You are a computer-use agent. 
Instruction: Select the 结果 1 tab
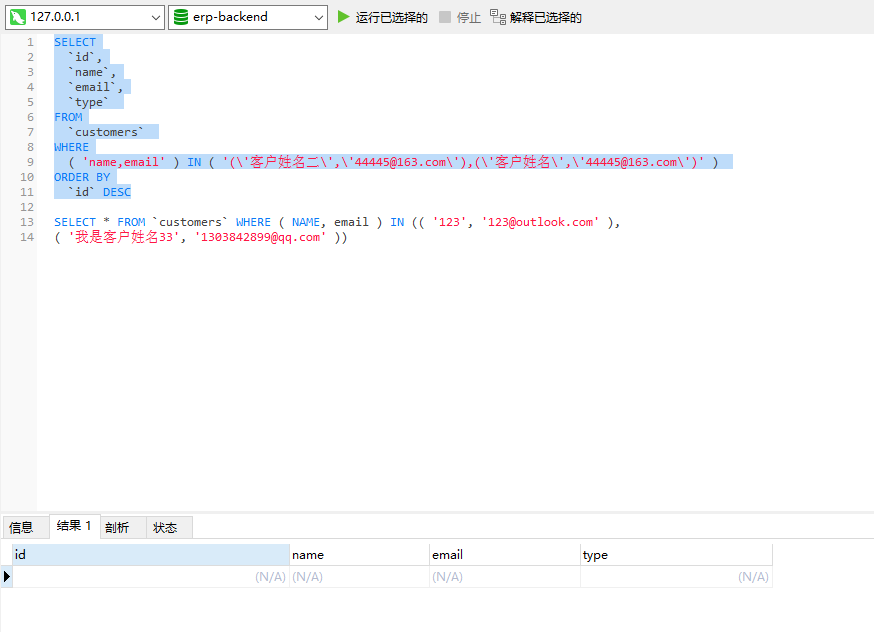point(74,526)
